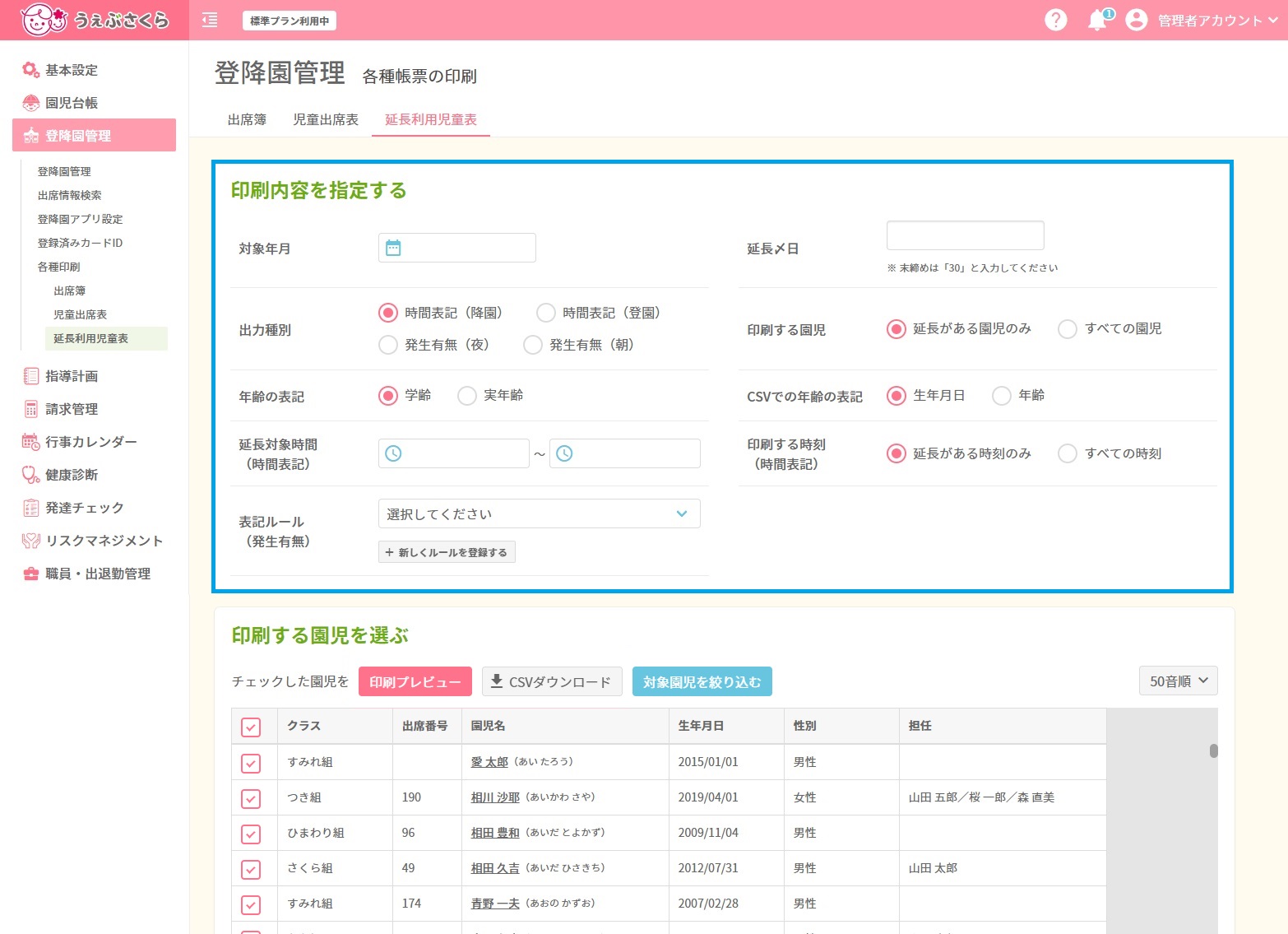The width and height of the screenshot is (1288, 934).
Task: Switch to the 延長利用児童表 tab
Action: (431, 119)
